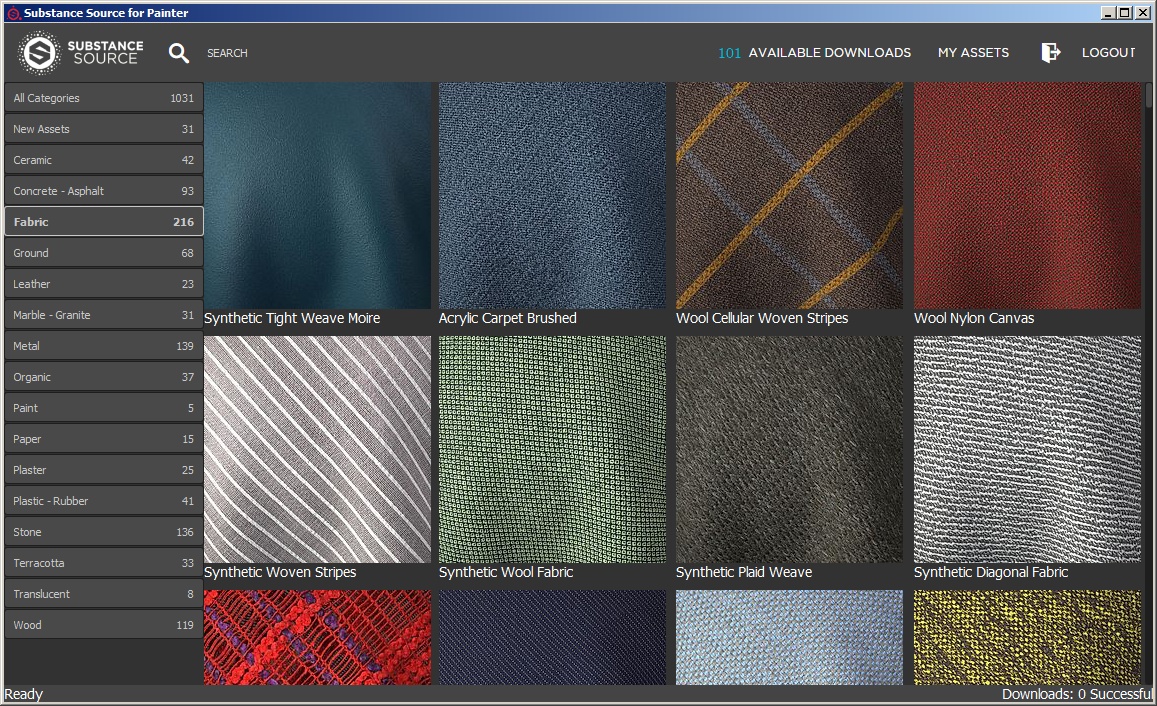The height and width of the screenshot is (706, 1157).
Task: Open Synthetic Diagonal Fabric thumbnail
Action: 1027,449
